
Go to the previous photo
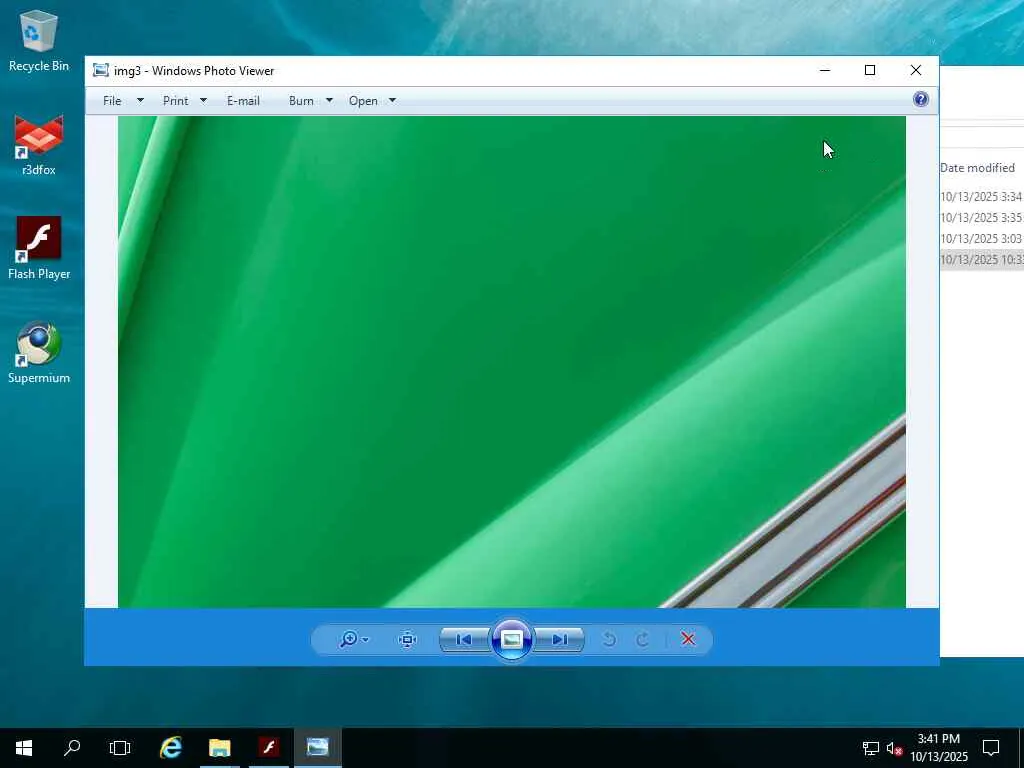(x=464, y=639)
